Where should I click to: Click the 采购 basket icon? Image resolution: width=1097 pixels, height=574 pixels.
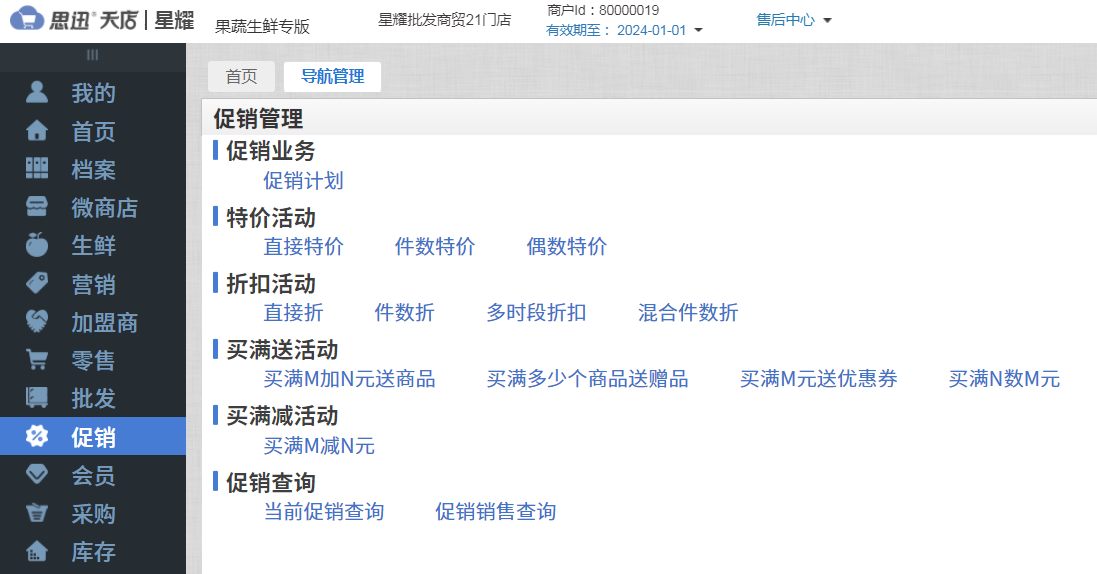click(37, 513)
